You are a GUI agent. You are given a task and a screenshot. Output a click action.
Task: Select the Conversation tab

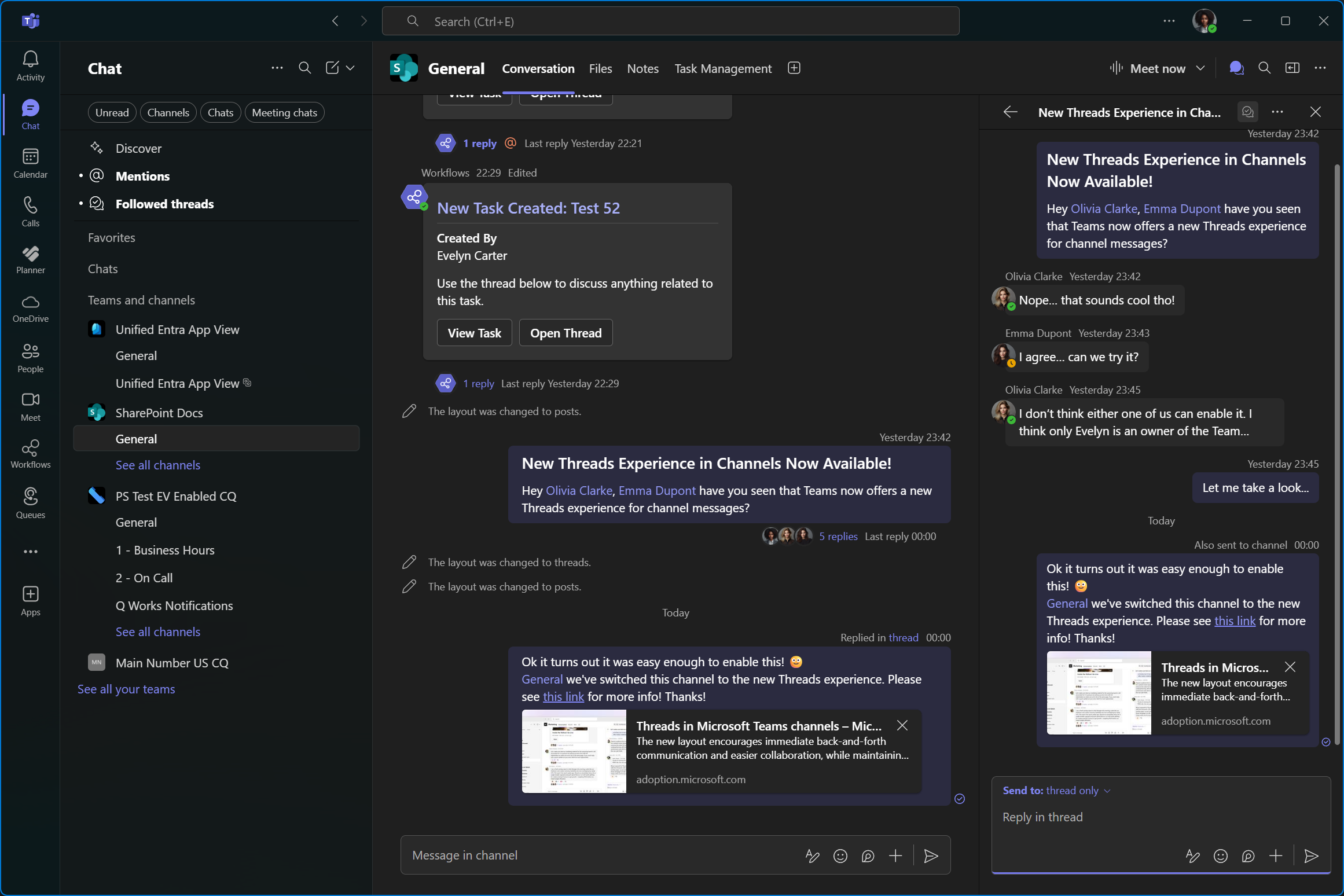538,68
